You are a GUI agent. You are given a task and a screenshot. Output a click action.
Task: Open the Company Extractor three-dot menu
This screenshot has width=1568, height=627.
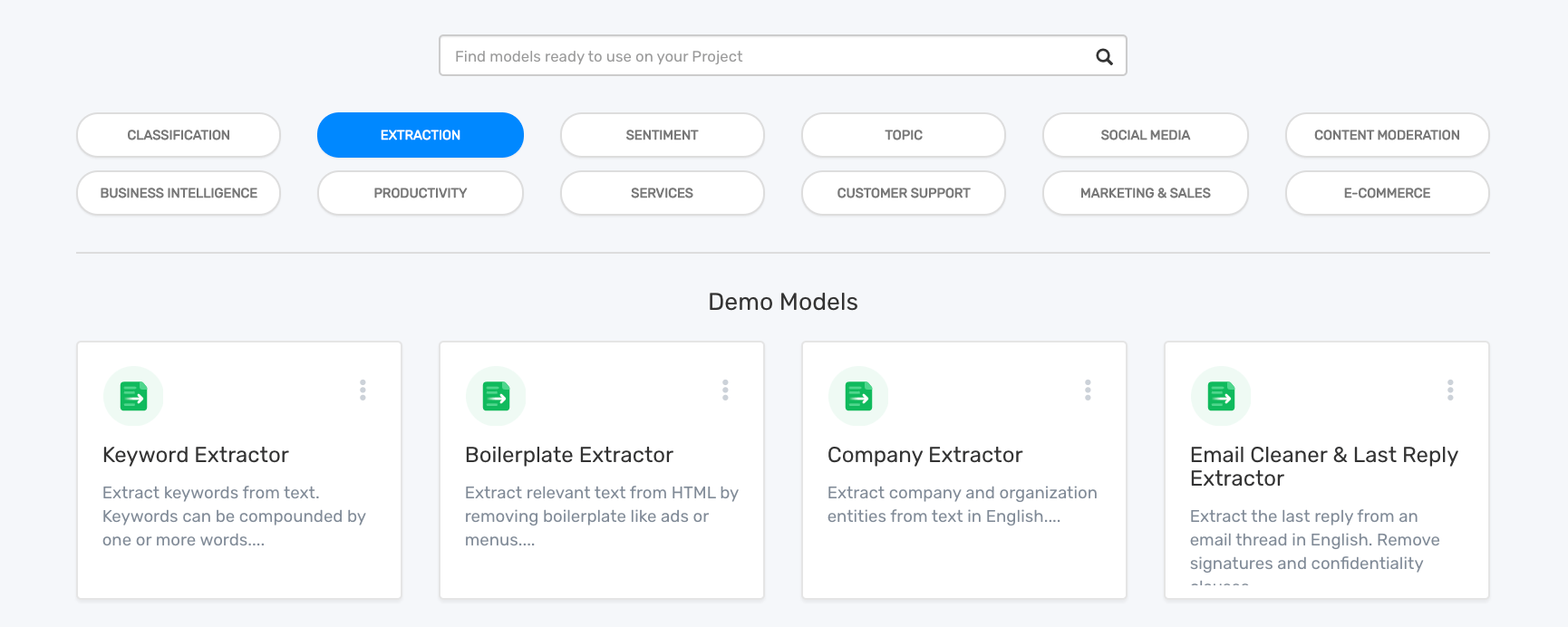(1088, 390)
